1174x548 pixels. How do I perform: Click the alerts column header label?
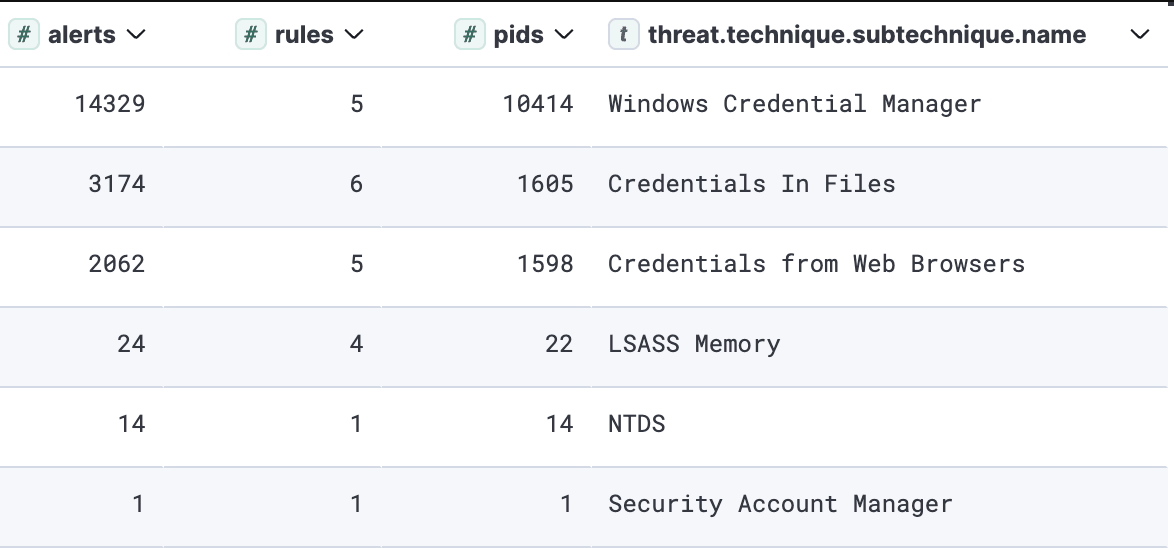(82, 35)
